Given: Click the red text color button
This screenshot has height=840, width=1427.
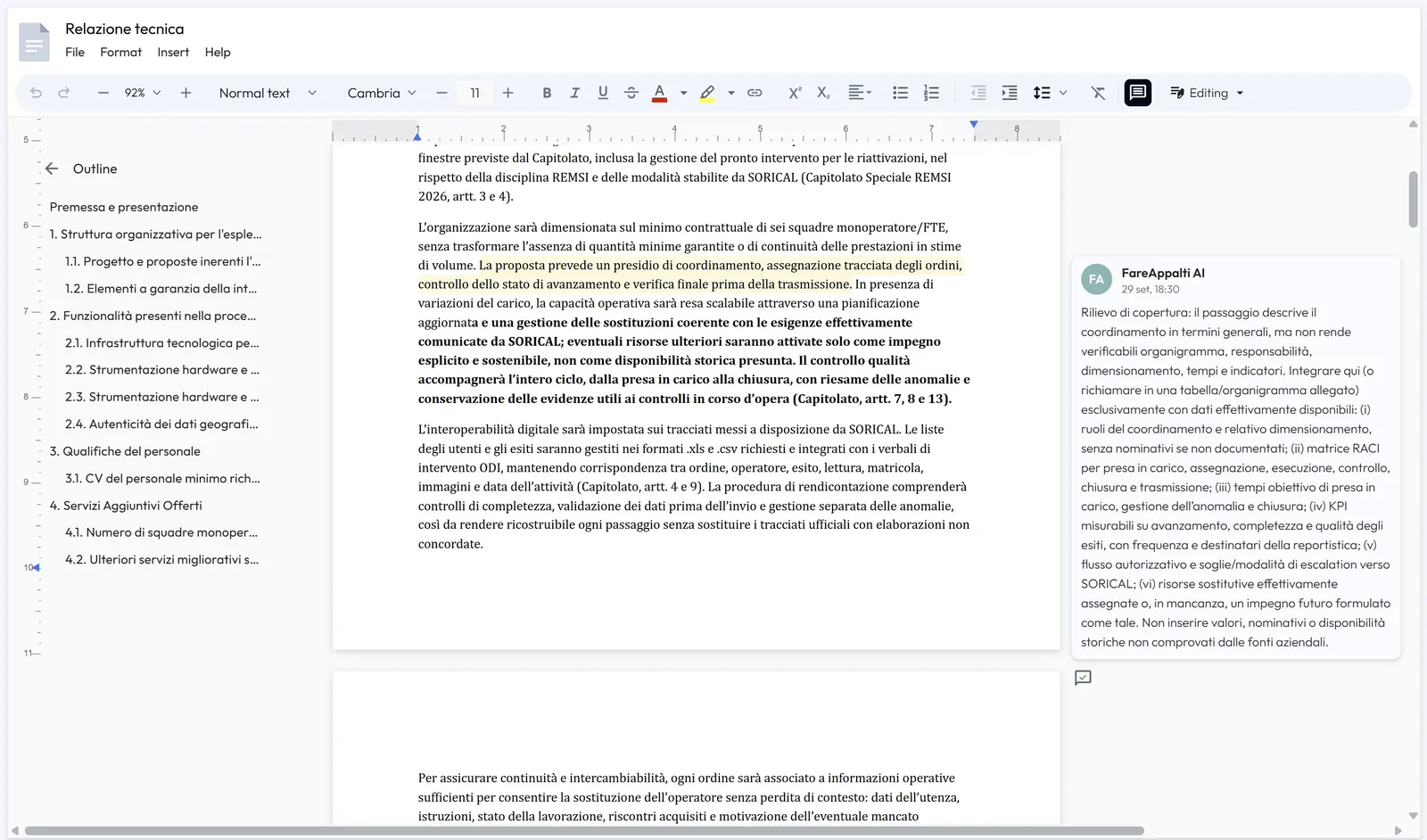Looking at the screenshot, I should (660, 93).
